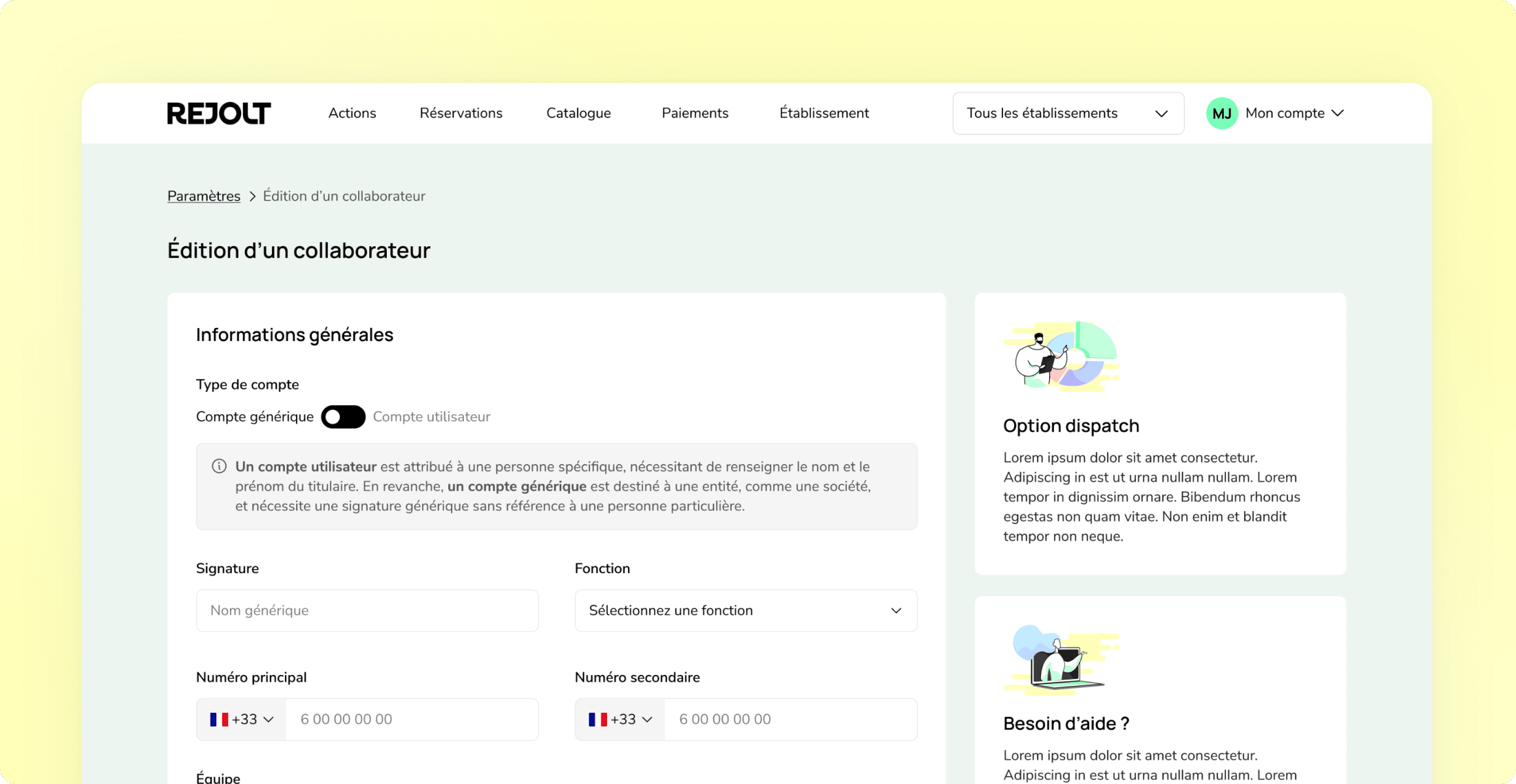Click the French flag in Numéro principal
1516x784 pixels.
(219, 719)
